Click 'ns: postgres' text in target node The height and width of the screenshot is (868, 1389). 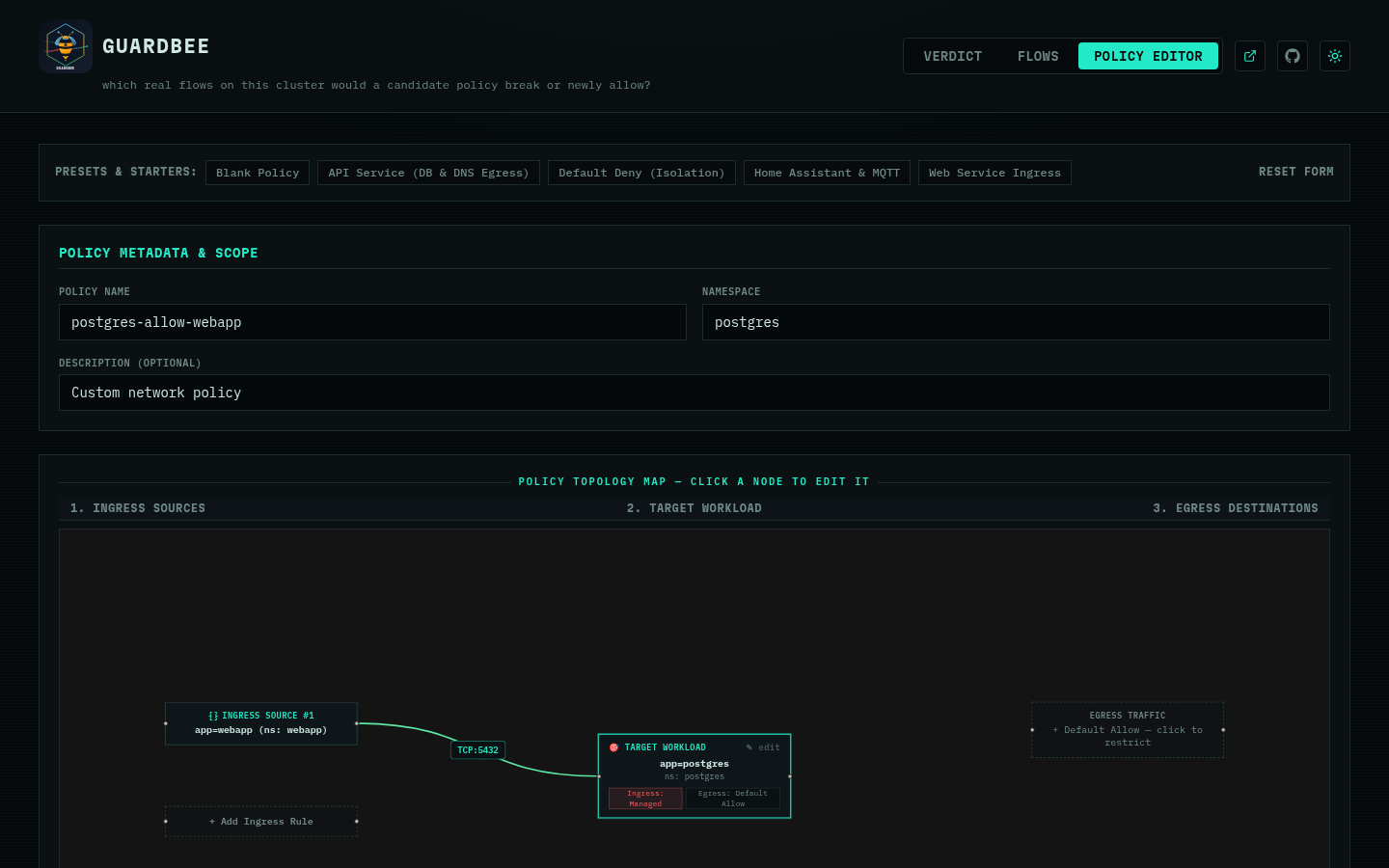pyautogui.click(x=694, y=776)
